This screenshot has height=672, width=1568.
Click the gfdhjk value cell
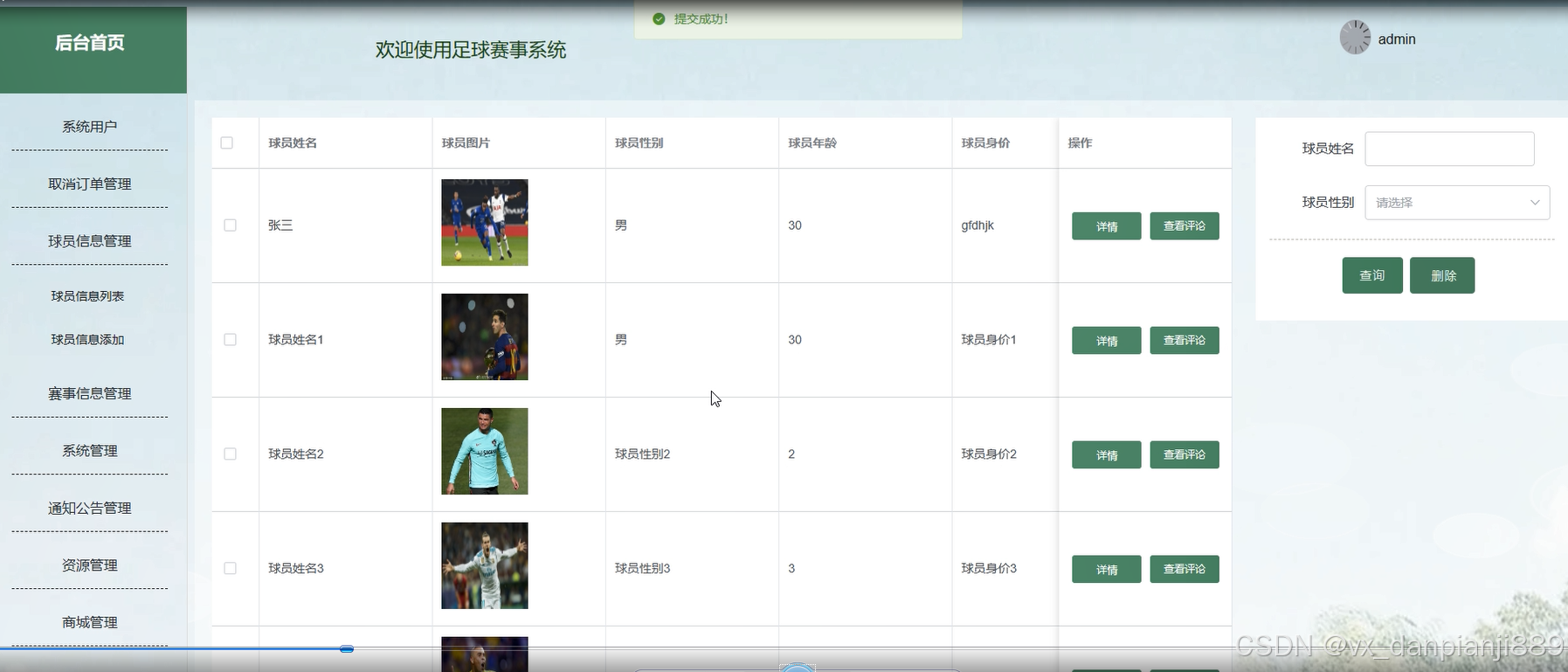(x=977, y=225)
